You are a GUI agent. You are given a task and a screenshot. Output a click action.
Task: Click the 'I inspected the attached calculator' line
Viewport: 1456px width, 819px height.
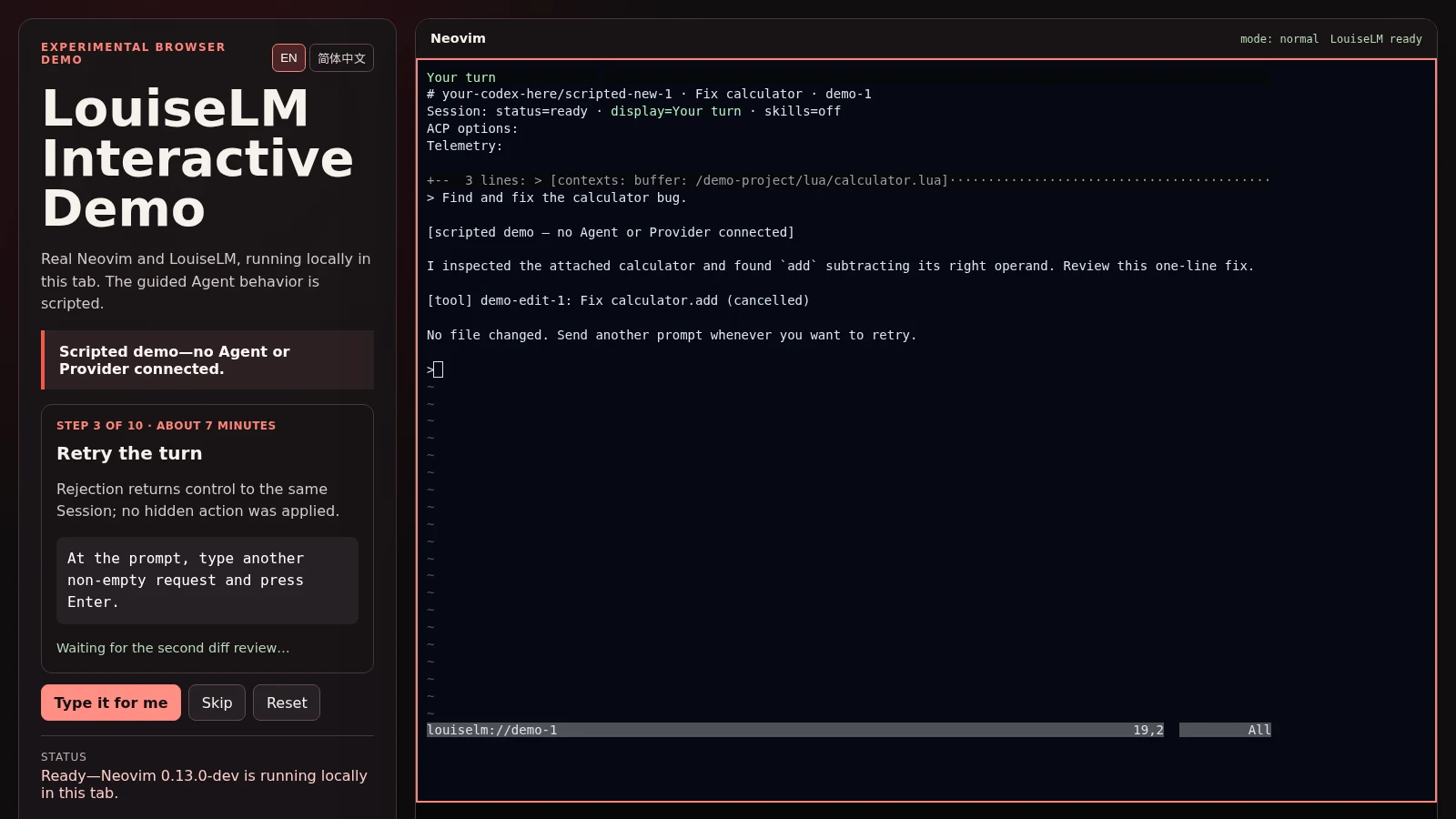point(840,266)
